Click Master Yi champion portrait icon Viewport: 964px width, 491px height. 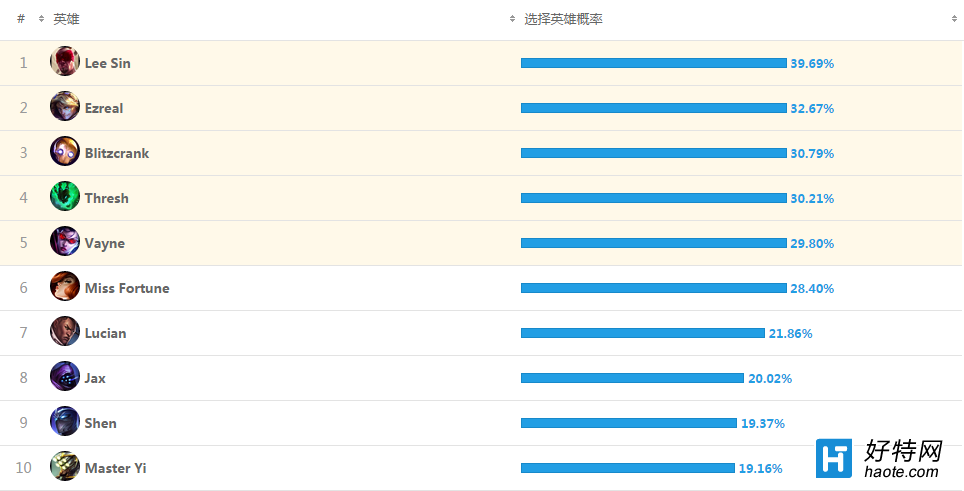(x=65, y=467)
